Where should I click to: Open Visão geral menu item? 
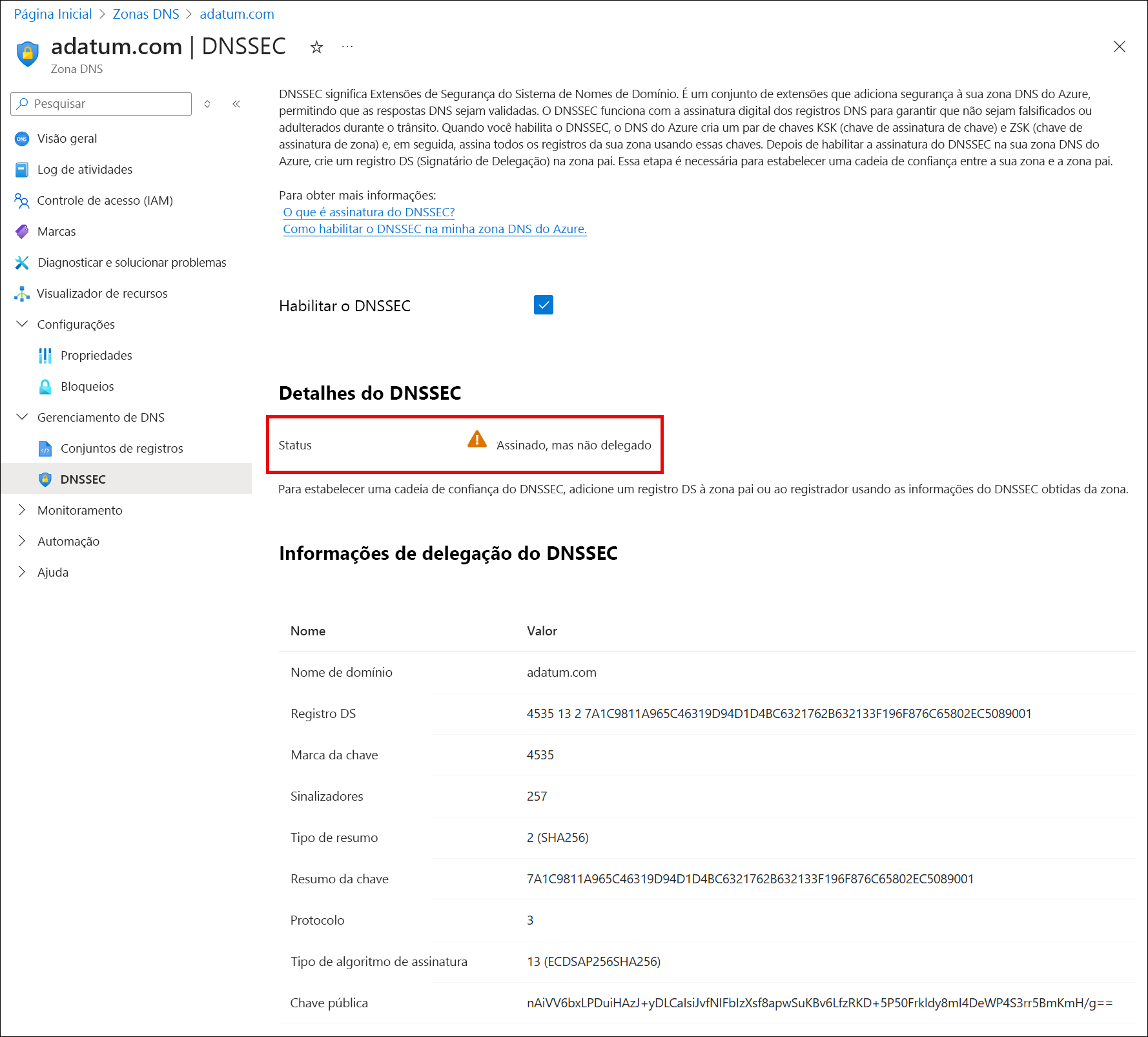[67, 139]
